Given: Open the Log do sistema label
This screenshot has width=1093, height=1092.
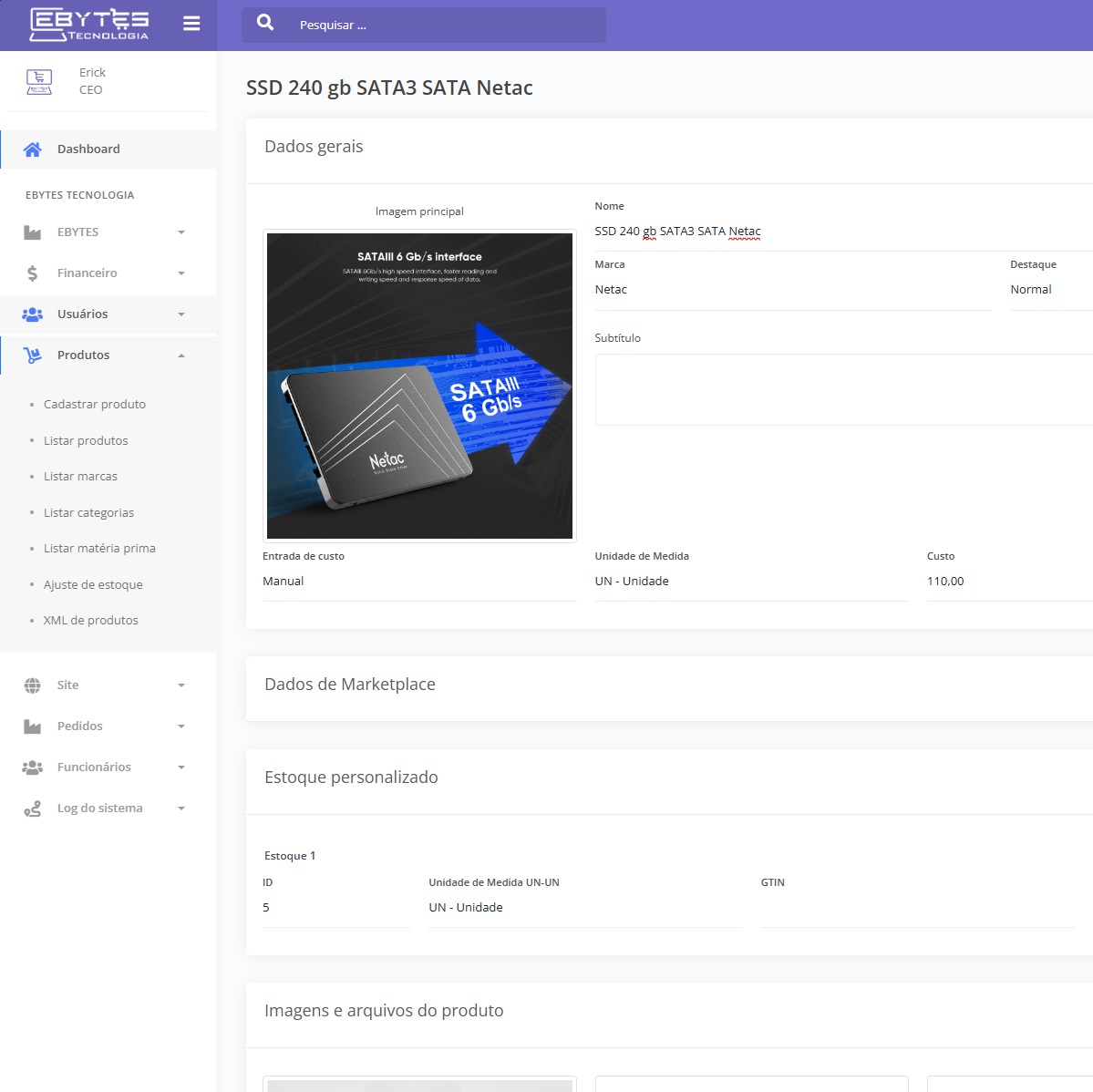Looking at the screenshot, I should [99, 809].
